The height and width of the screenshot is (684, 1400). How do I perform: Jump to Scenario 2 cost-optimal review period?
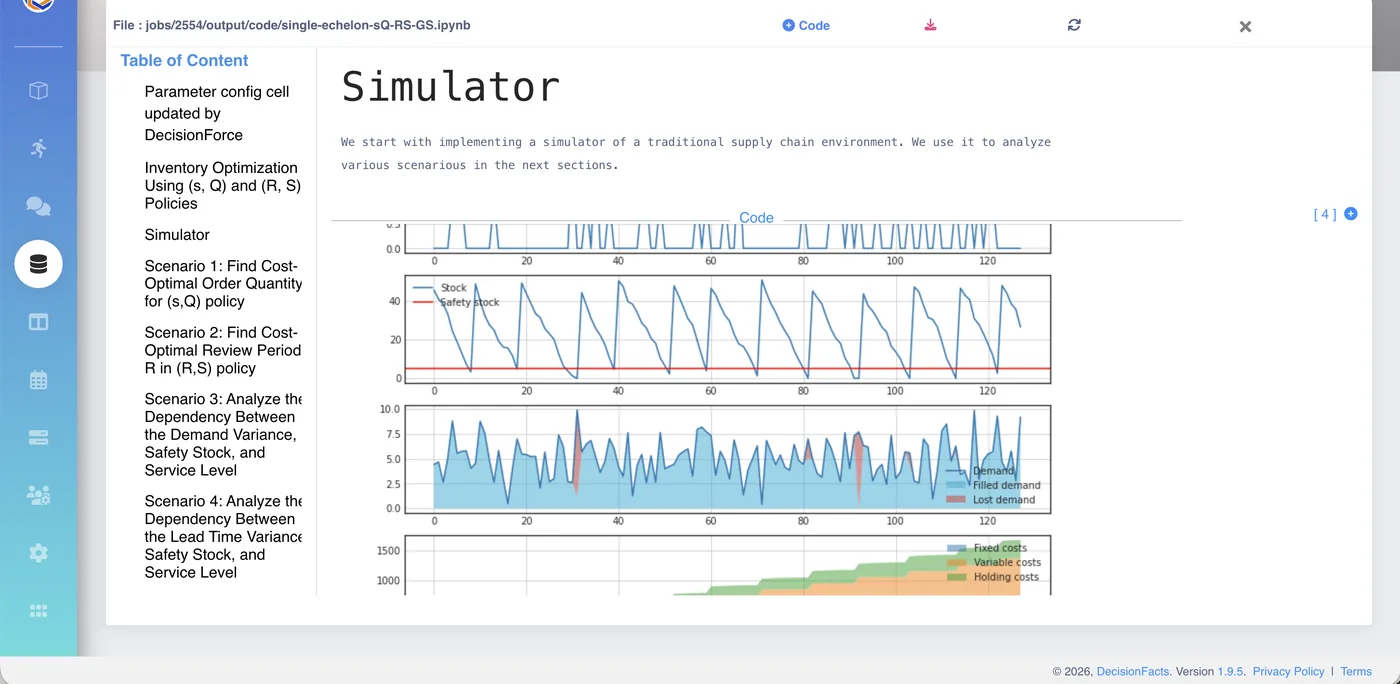[223, 350]
